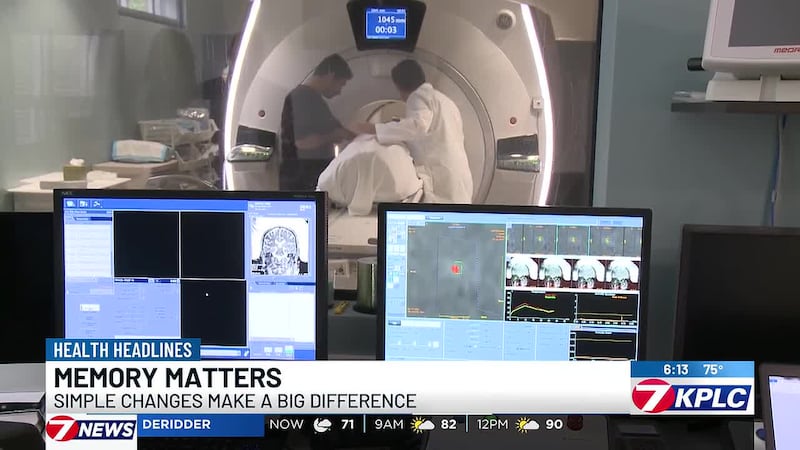This screenshot has width=800, height=450.
Task: Click the 9AM weather forecast icon
Action: [x=422, y=424]
